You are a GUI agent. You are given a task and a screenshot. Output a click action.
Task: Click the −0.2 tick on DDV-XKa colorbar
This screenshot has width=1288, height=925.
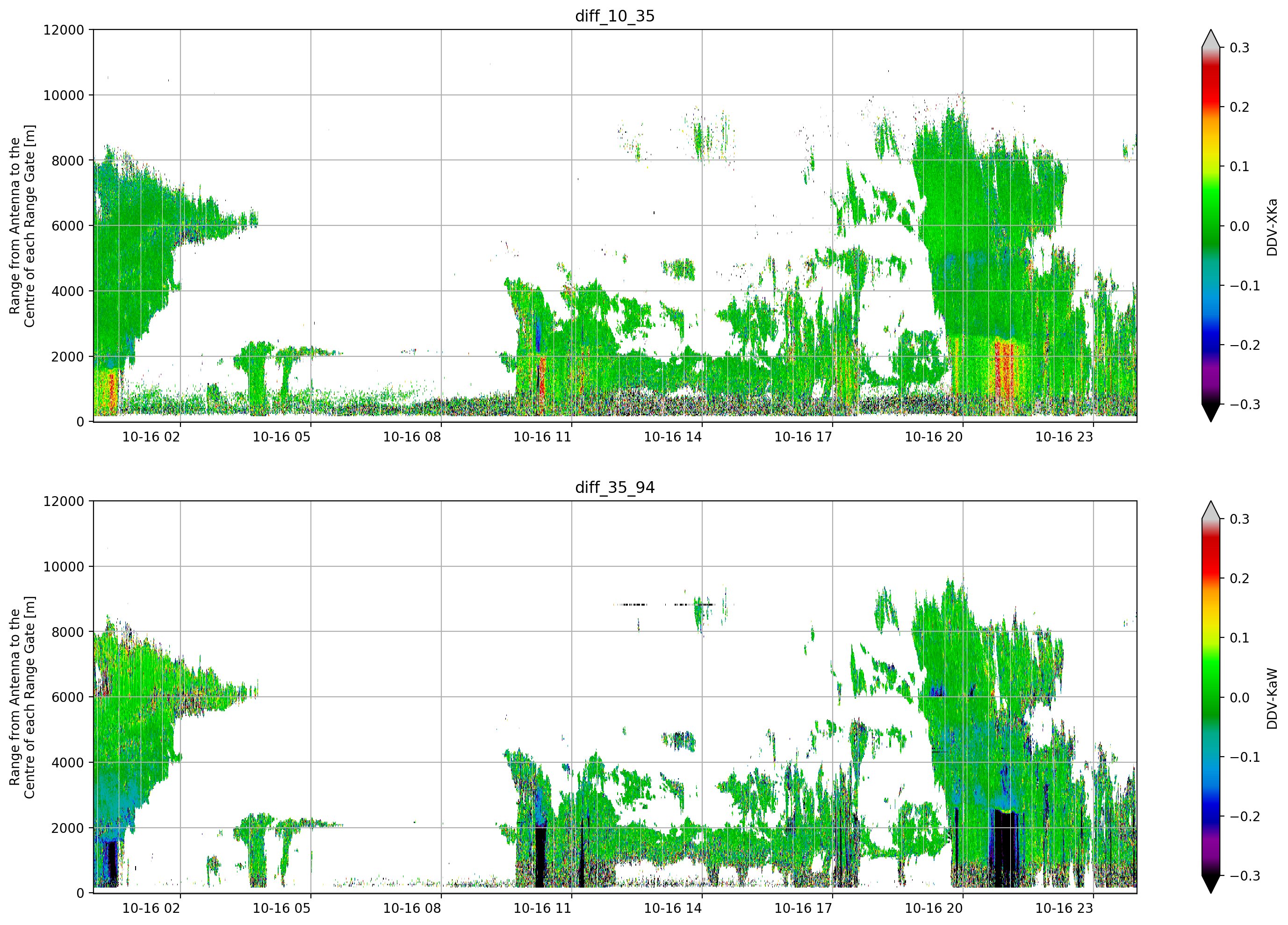[1245, 346]
